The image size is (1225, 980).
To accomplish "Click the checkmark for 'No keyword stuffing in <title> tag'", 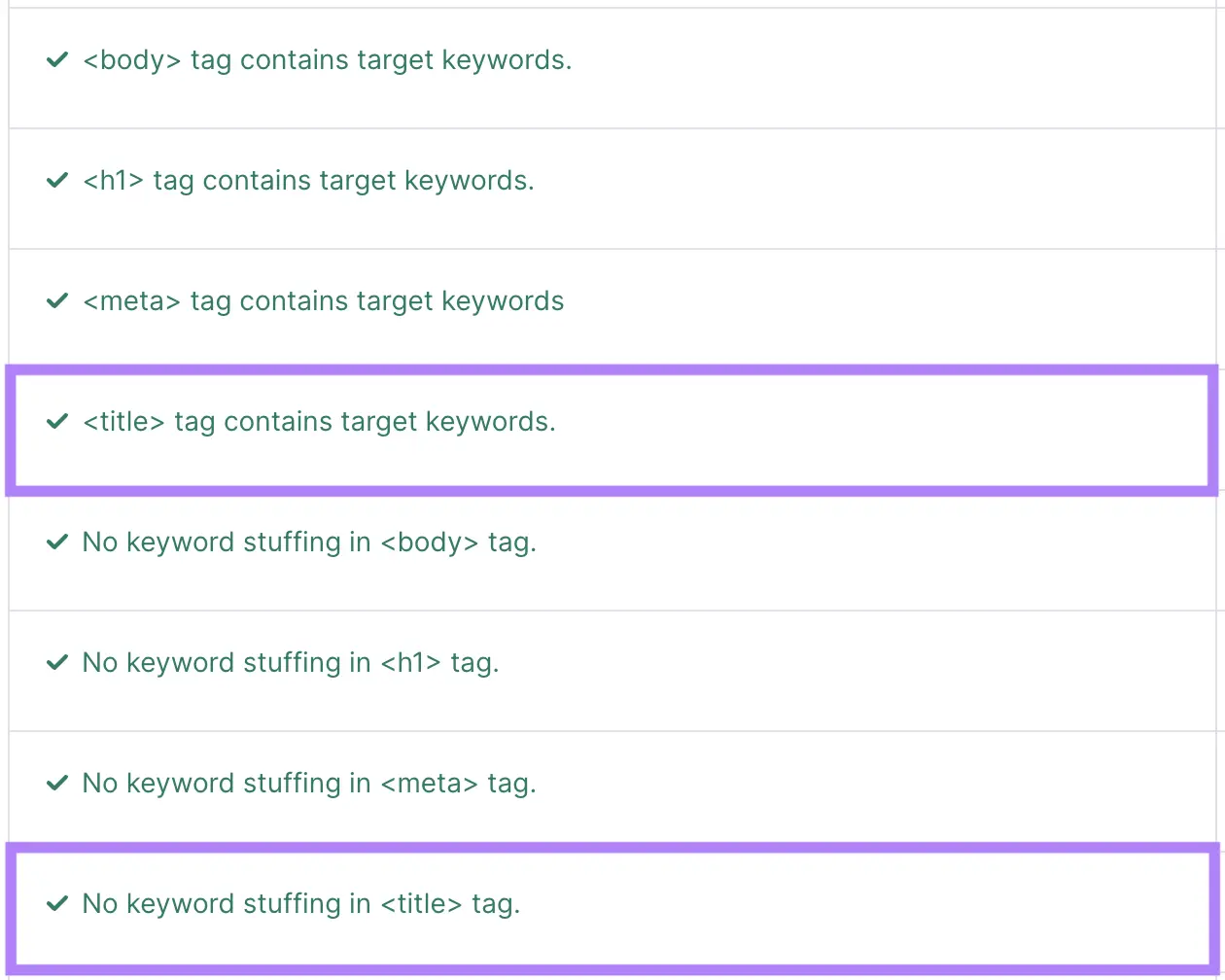I will (56, 903).
